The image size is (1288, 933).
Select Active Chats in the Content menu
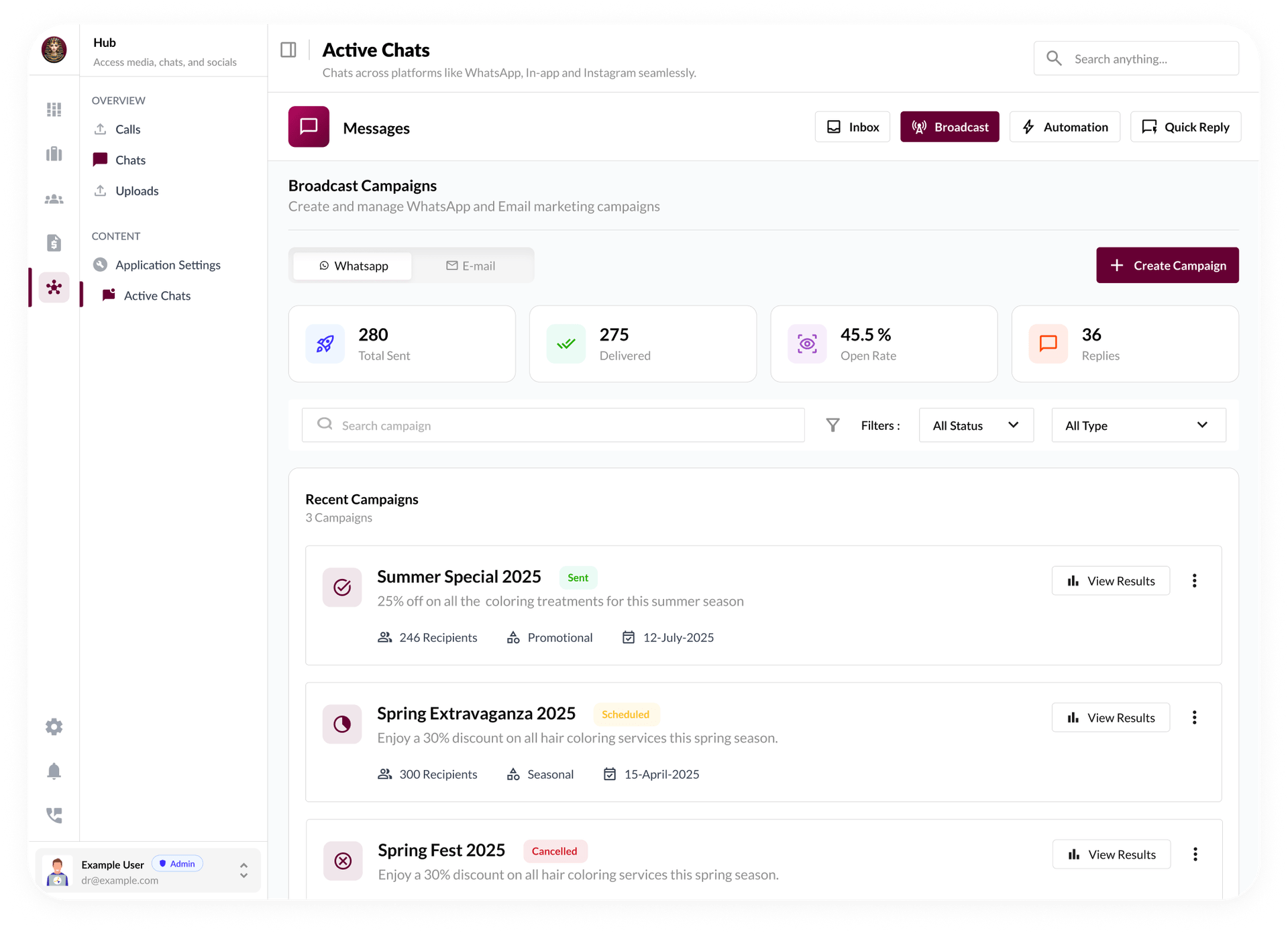pos(156,295)
